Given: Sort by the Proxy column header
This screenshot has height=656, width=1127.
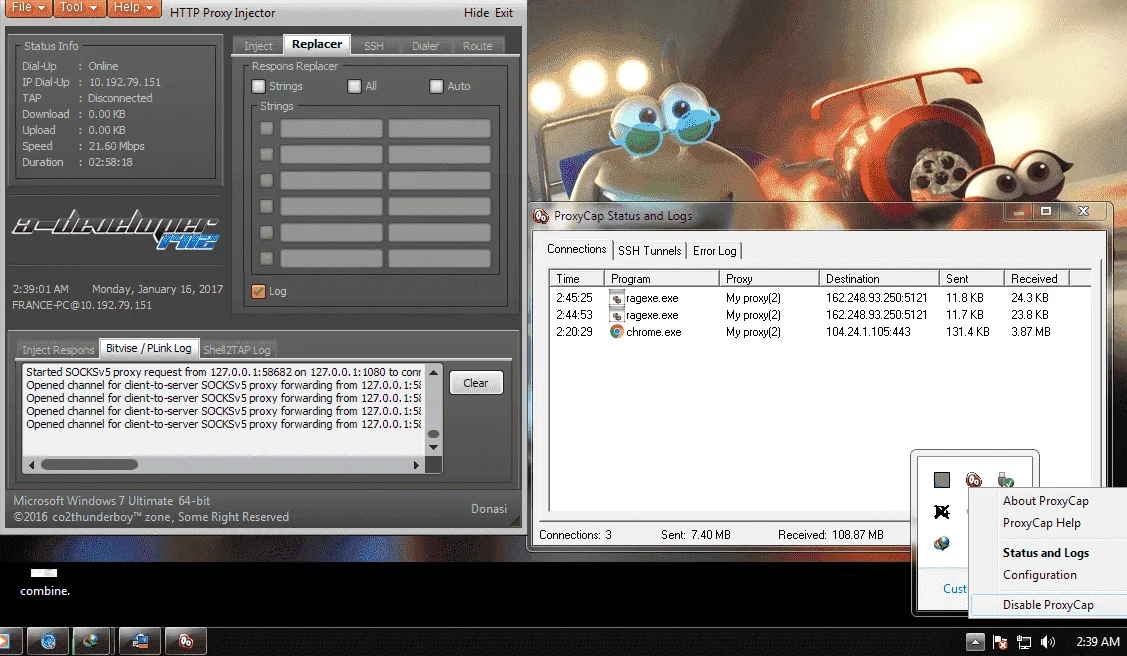Looking at the screenshot, I should [x=769, y=278].
